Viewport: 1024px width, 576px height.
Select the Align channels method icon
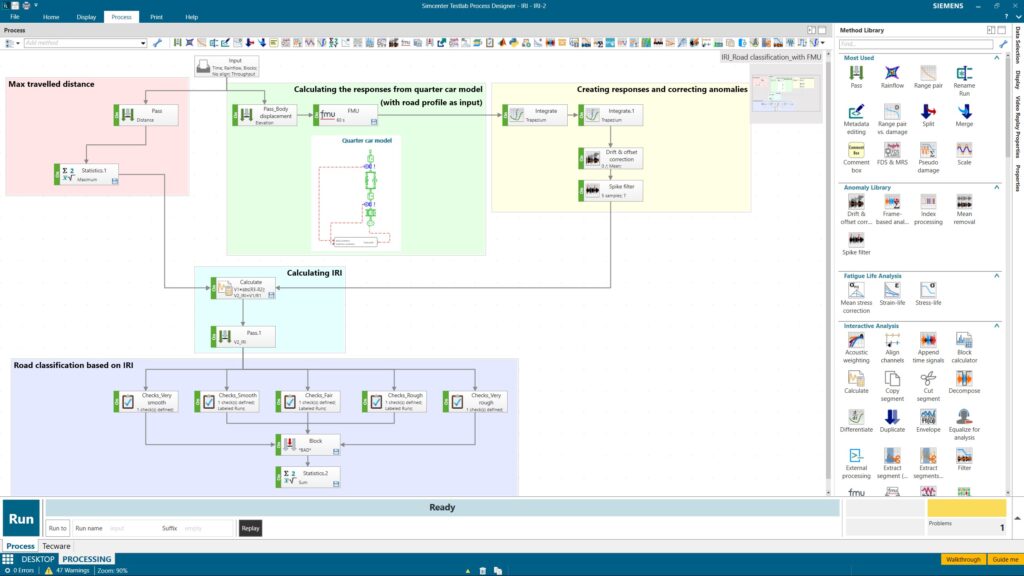point(891,340)
